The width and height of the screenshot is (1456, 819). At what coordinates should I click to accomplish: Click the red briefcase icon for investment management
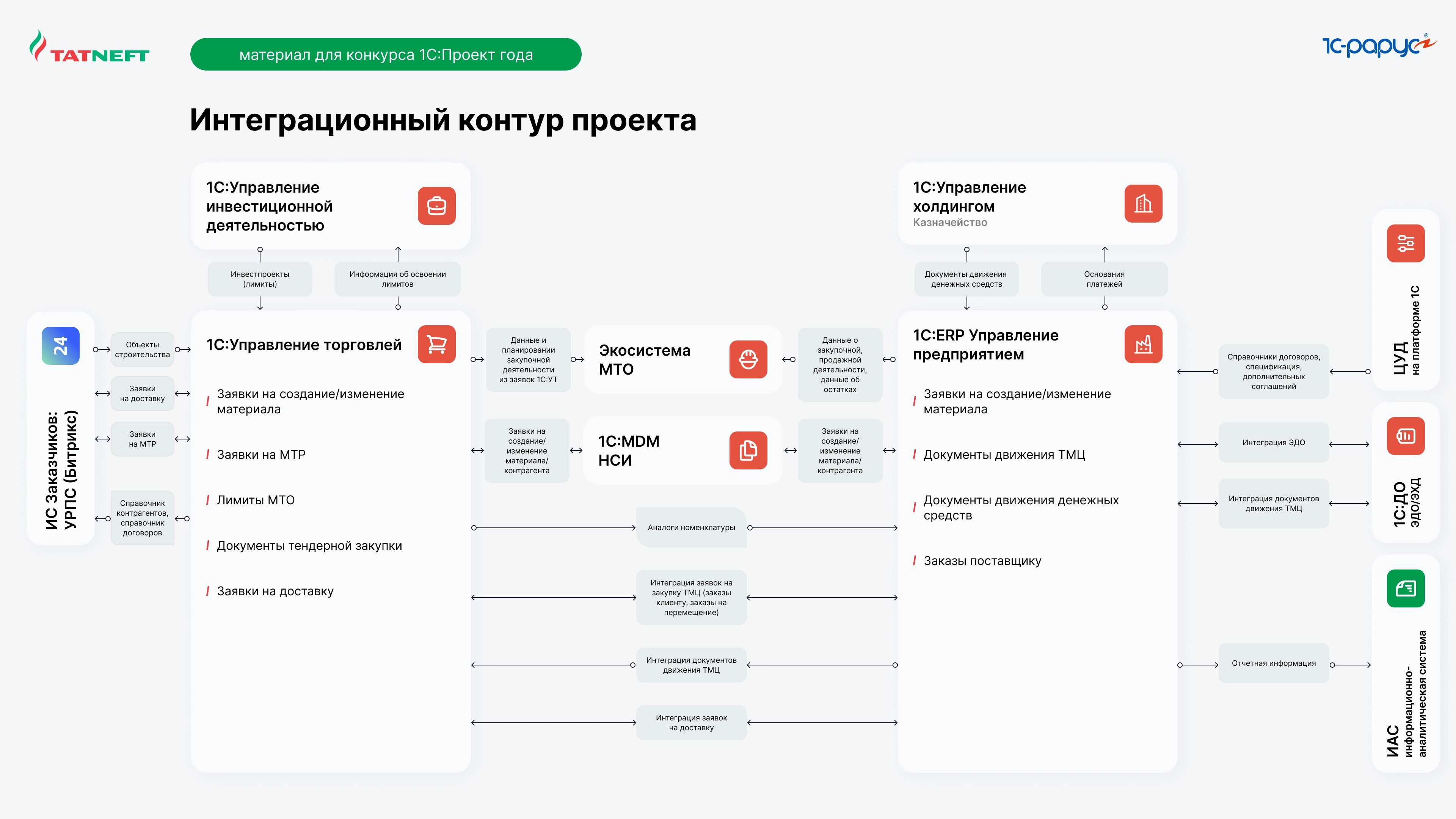(x=436, y=206)
